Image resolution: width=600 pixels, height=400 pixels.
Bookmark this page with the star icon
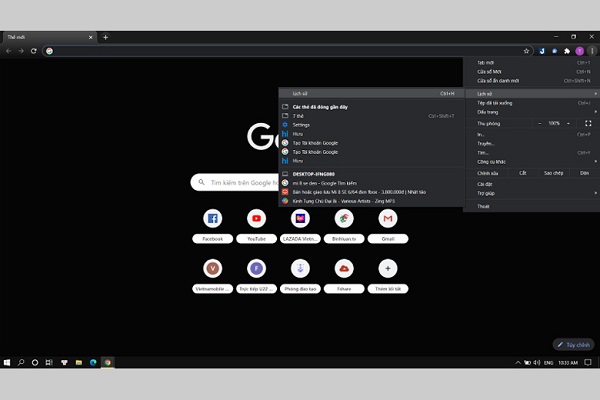527,51
